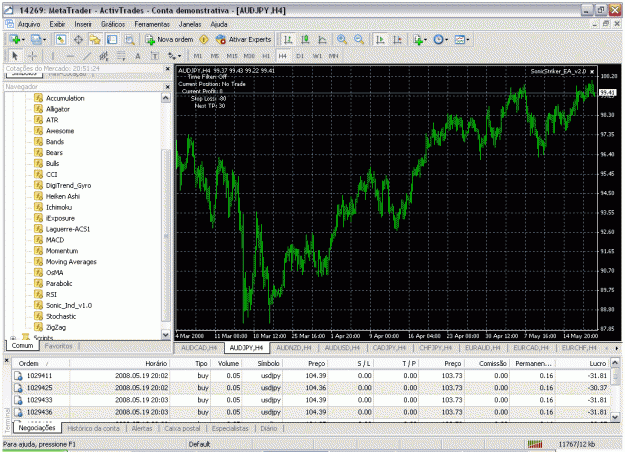The image size is (625, 452).
Task: Select the W1 timeframe
Action: 317,56
